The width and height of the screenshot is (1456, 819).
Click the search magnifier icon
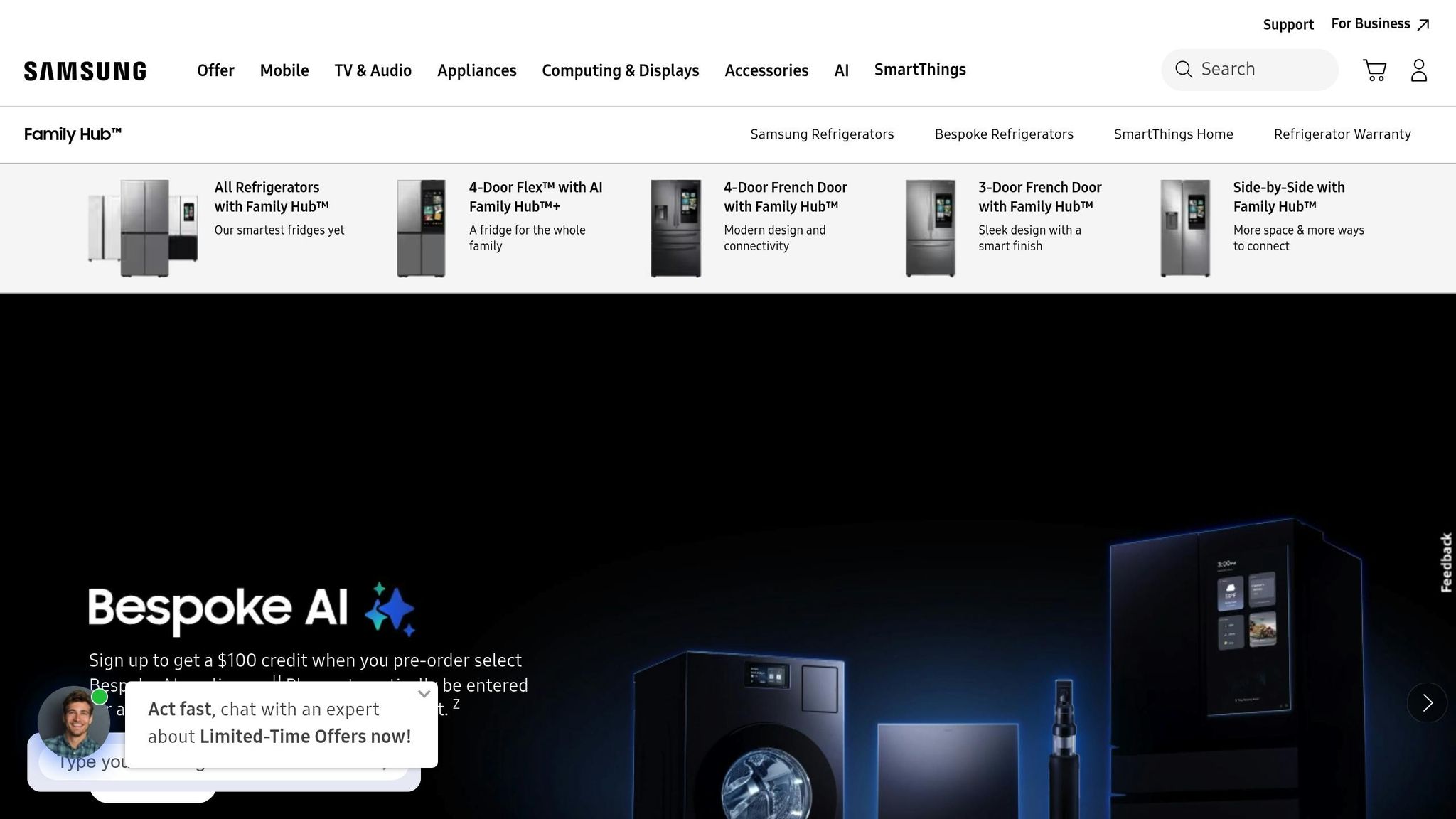pos(1184,69)
